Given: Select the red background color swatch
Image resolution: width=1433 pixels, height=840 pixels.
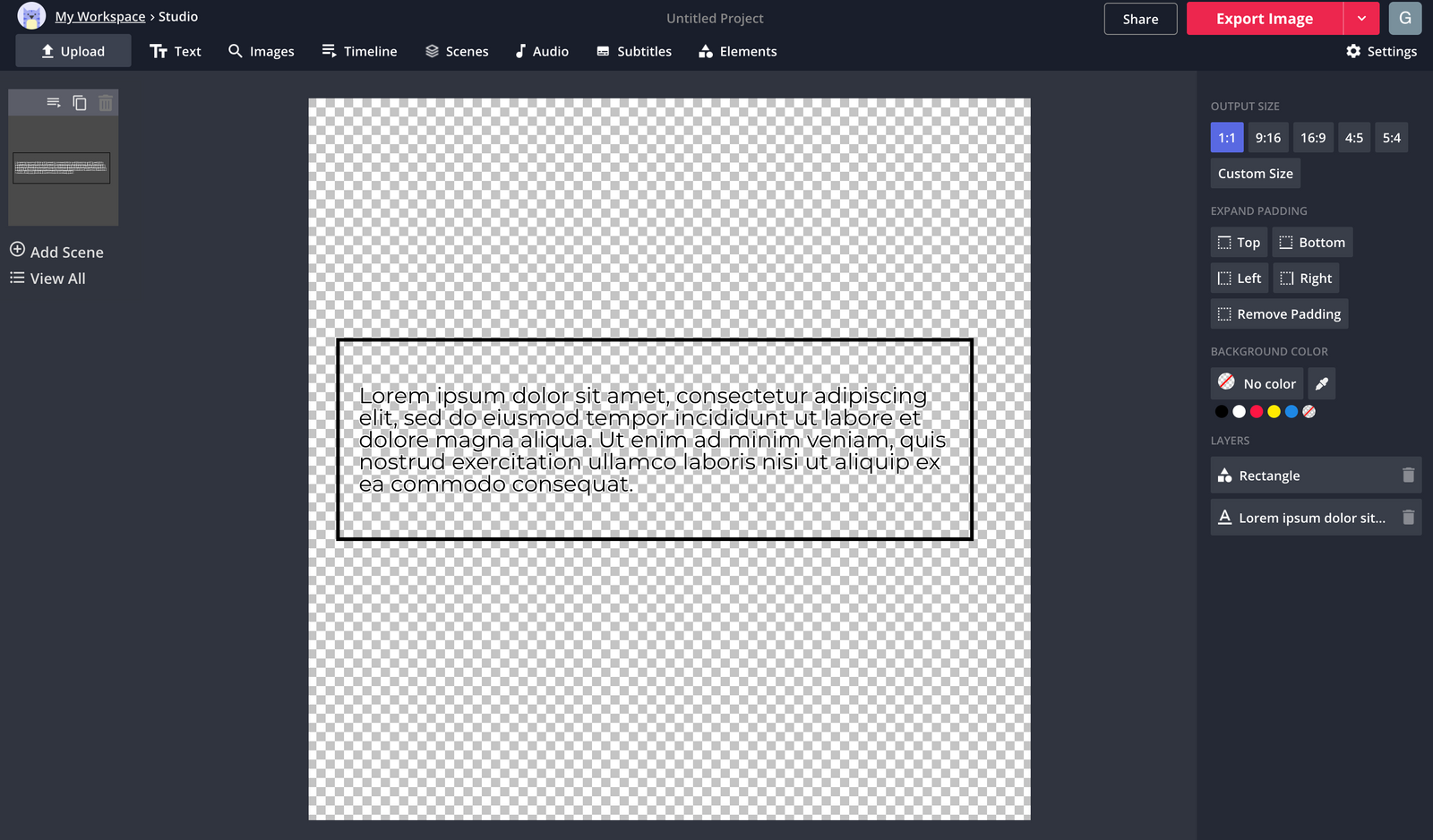Looking at the screenshot, I should tap(1257, 411).
